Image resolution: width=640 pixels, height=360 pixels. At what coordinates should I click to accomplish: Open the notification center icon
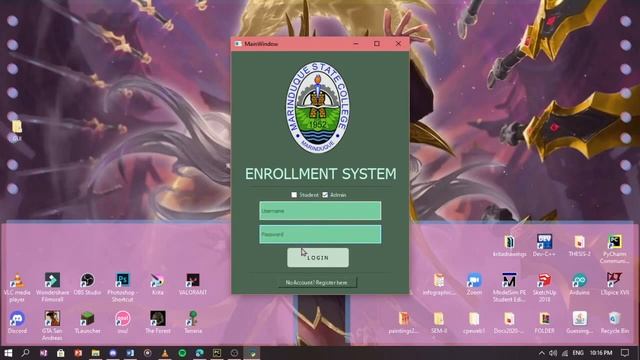tap(625, 353)
